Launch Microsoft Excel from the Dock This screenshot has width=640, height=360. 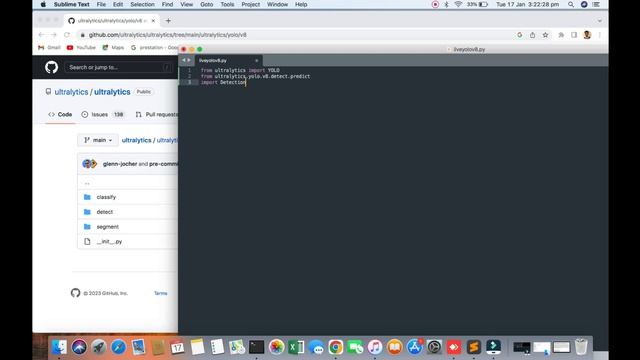click(x=296, y=347)
